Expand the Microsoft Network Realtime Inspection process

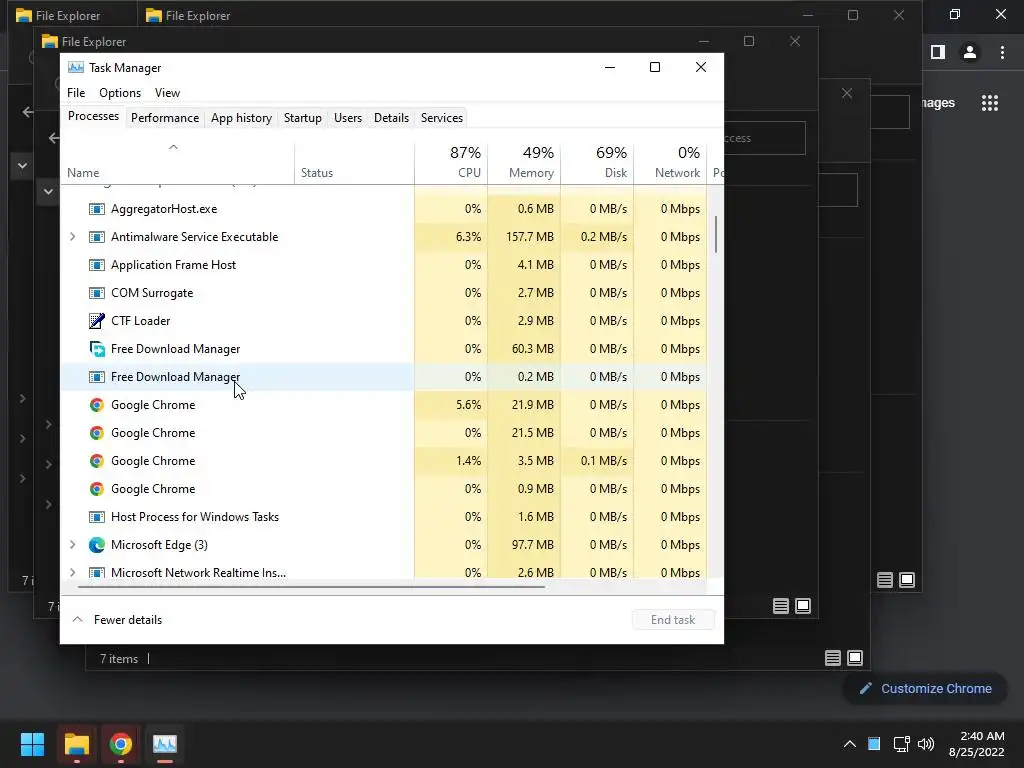click(72, 573)
